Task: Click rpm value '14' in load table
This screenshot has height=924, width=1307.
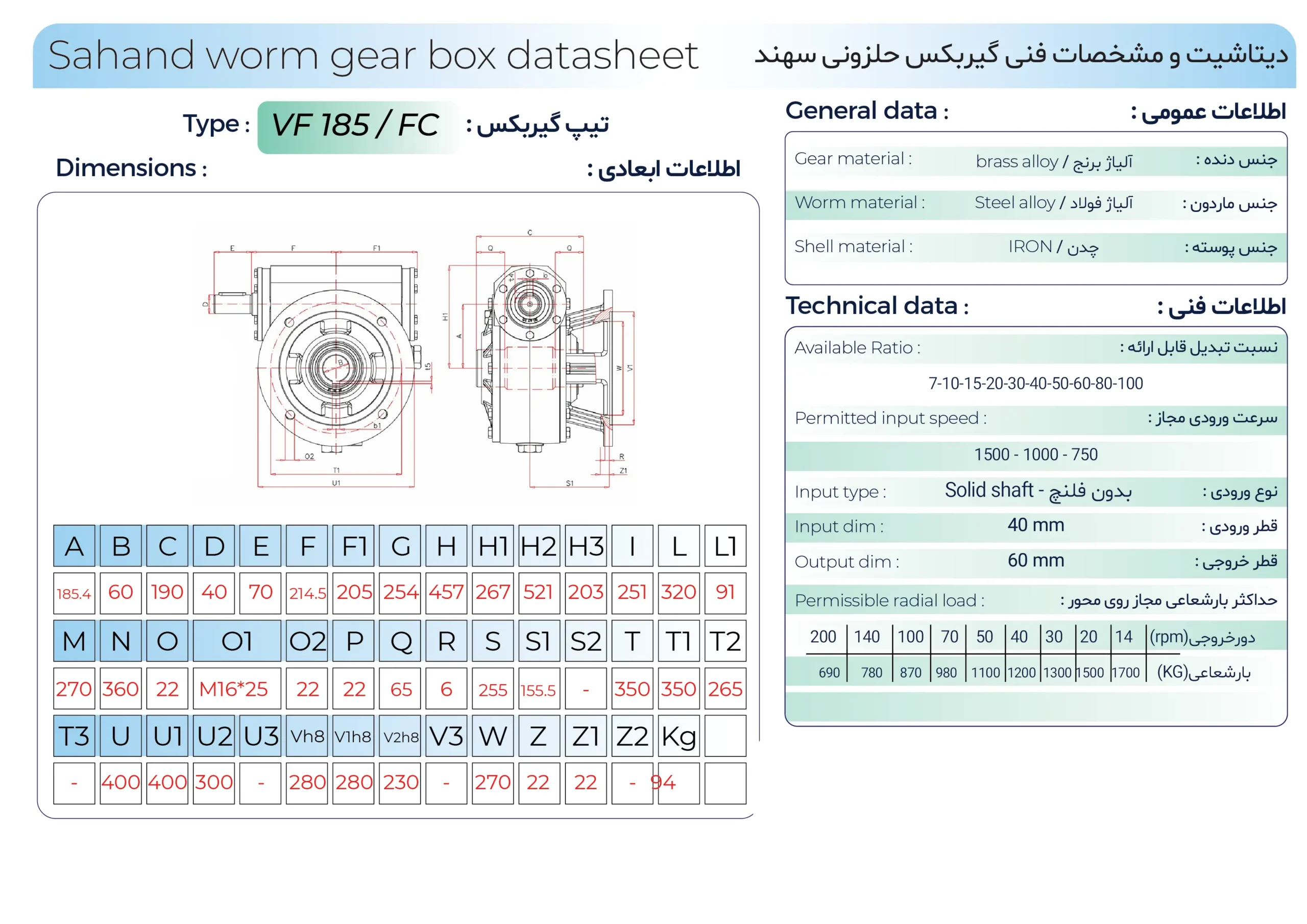Action: point(1123,637)
